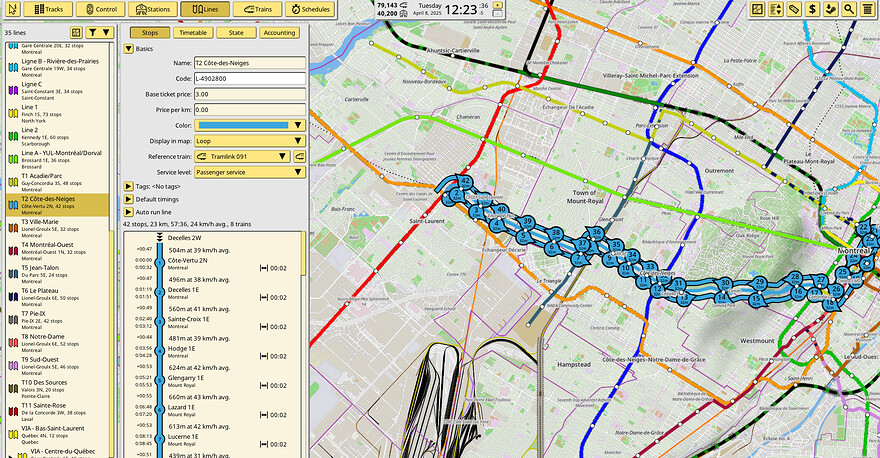Select T1 Acadie/Parc line
This screenshot has height=458, width=880.
(x=57, y=182)
